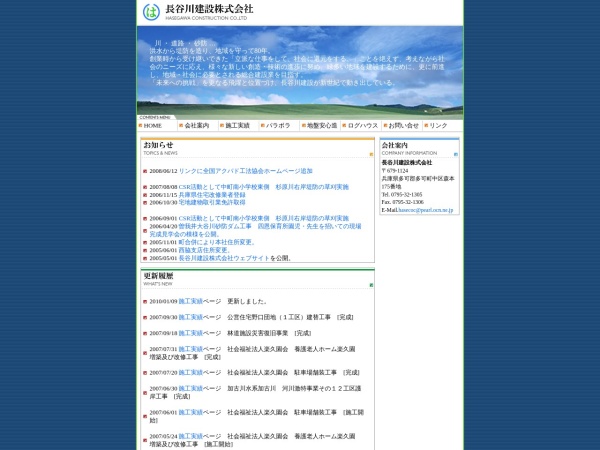
Task: Click the 長谷川建設株式会社 header title
Action: (x=209, y=9)
